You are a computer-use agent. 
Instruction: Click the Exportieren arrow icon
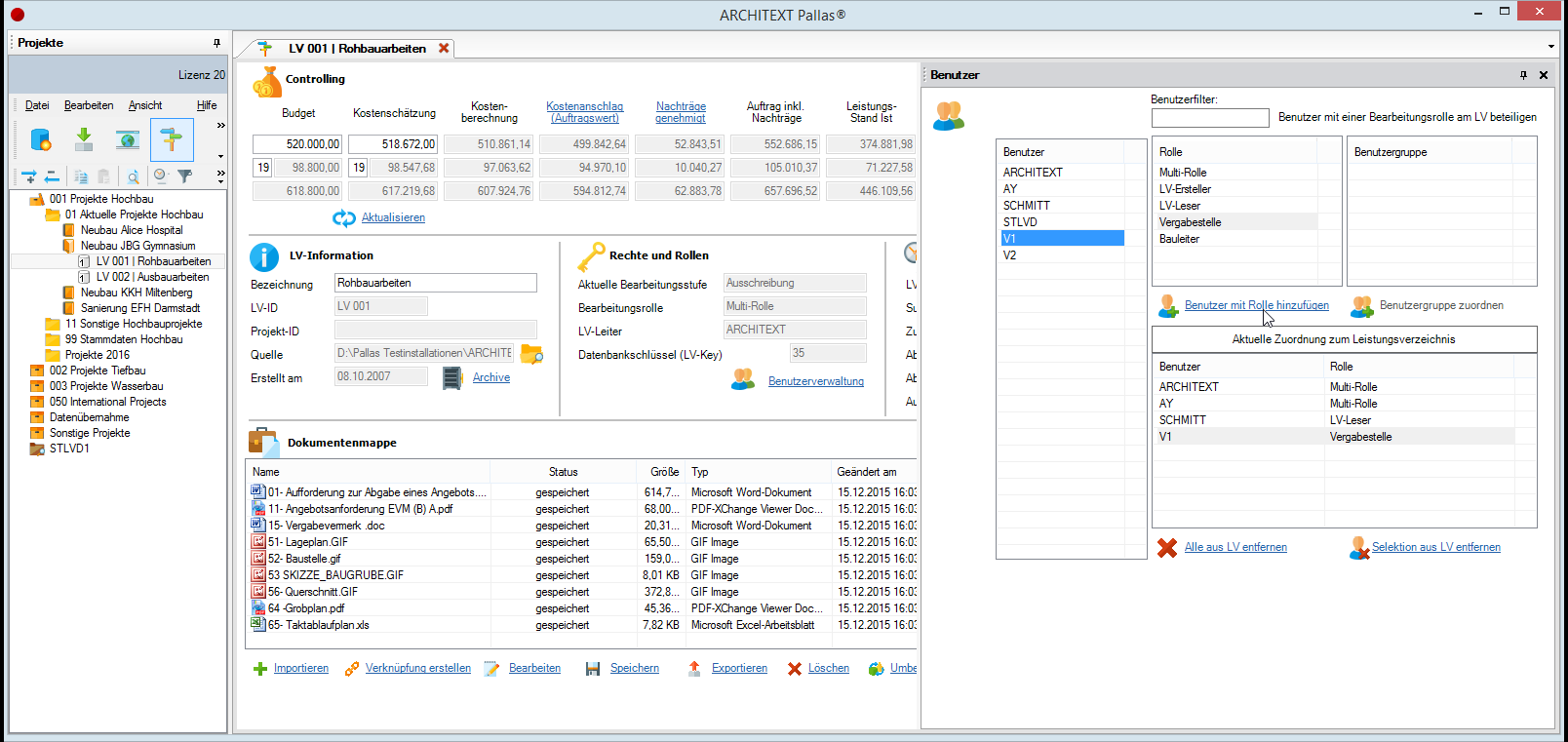(x=694, y=669)
